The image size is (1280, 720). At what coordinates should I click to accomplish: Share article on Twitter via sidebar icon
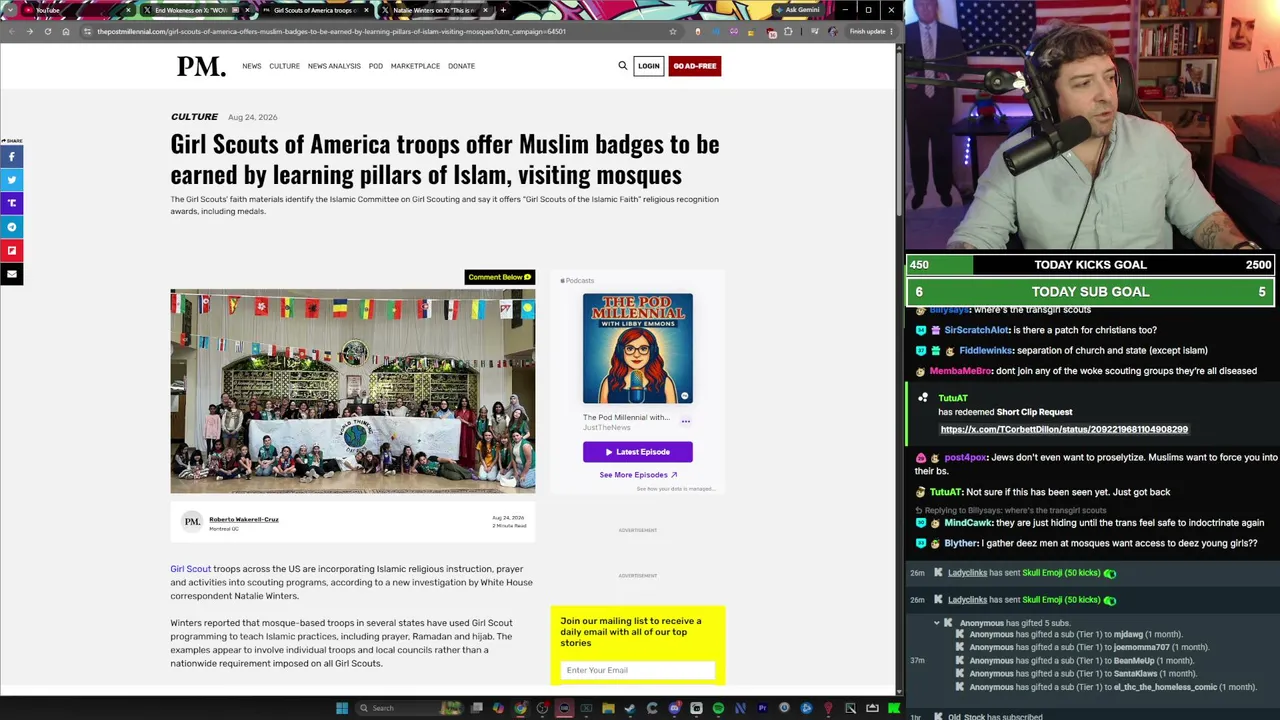[12, 180]
